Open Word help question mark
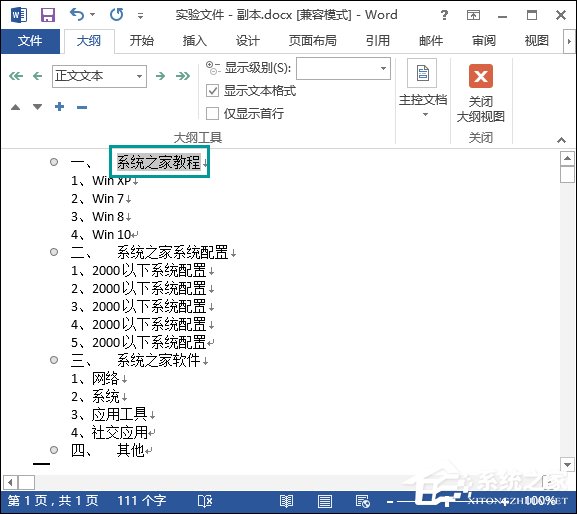 (444, 15)
